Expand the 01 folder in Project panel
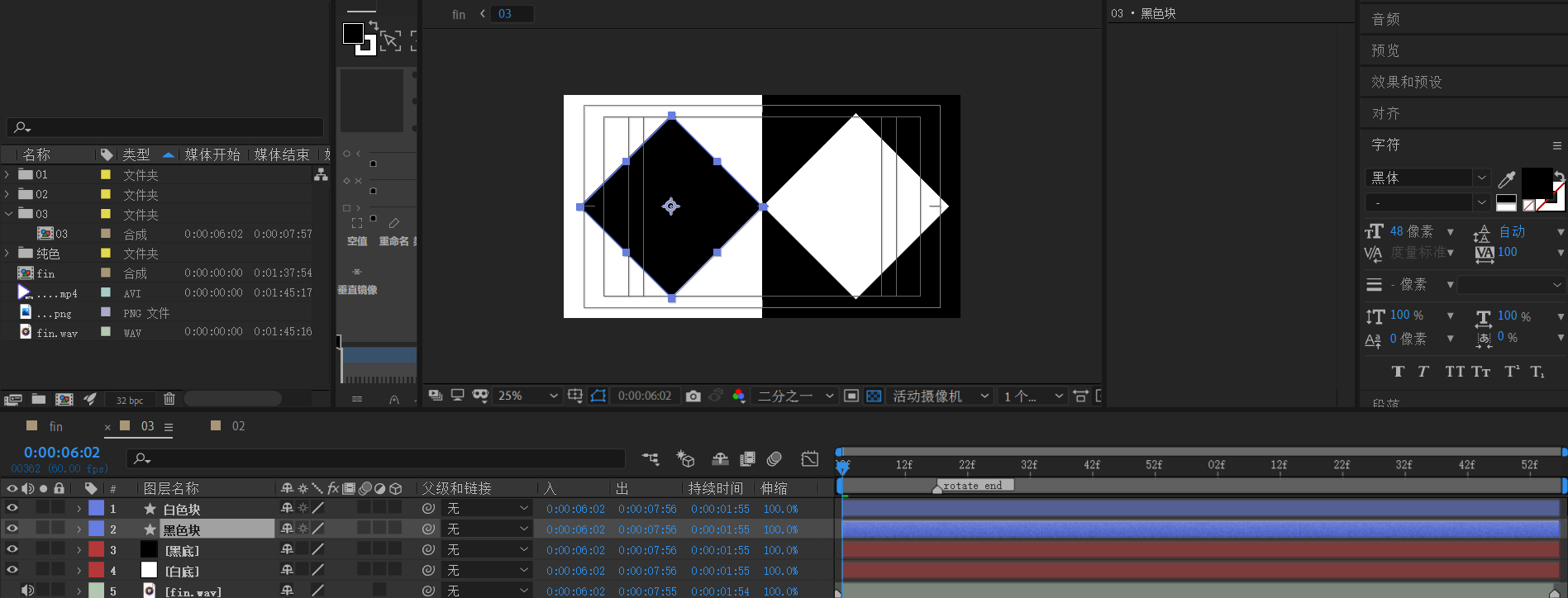The height and width of the screenshot is (598, 1568). (7, 174)
